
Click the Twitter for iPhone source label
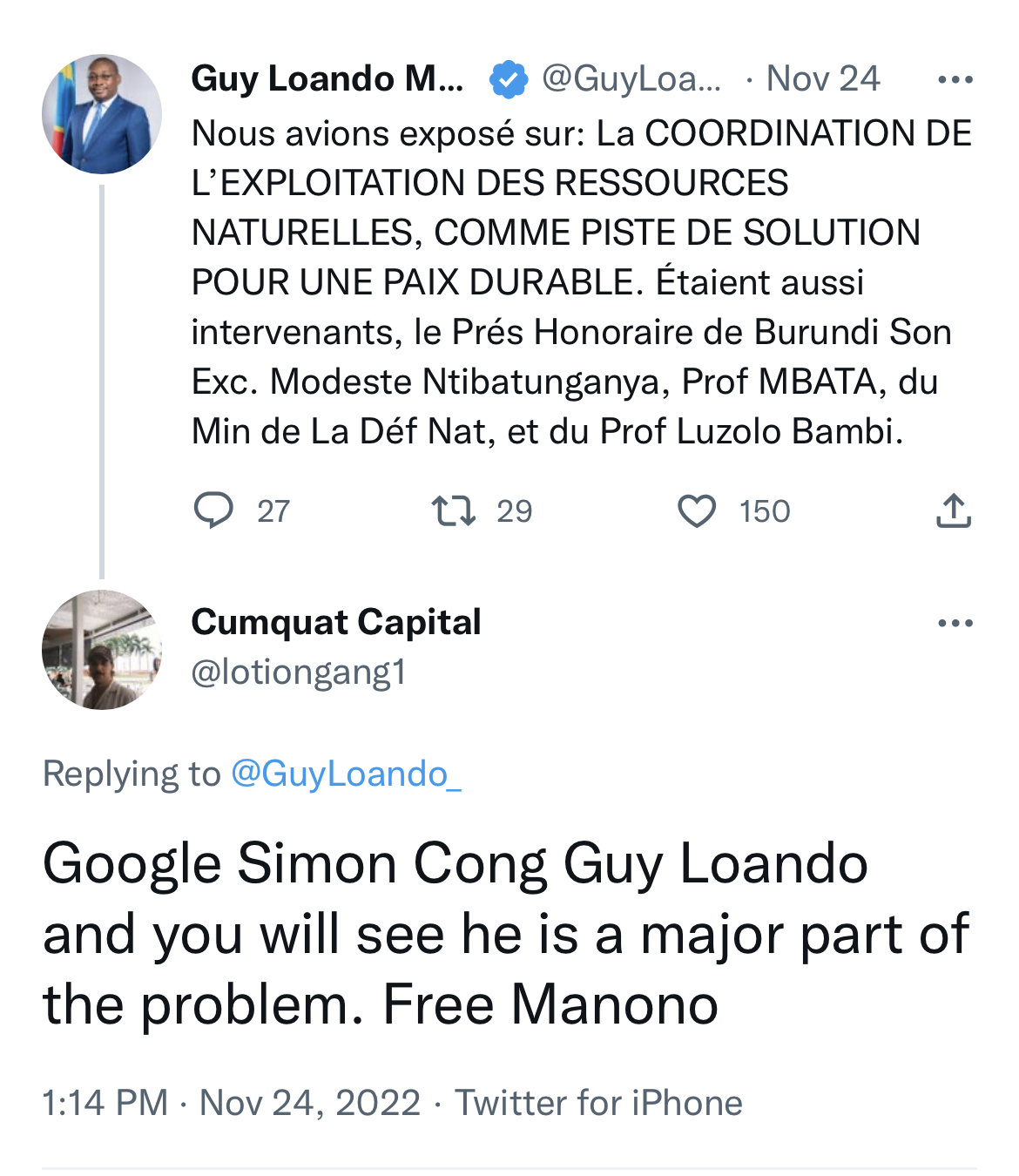click(x=599, y=1103)
